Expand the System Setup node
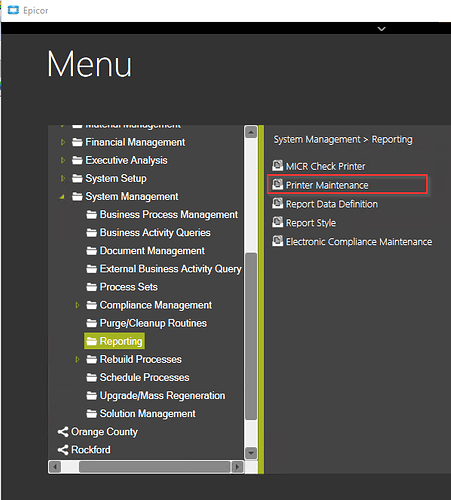451x500 pixels. point(63,178)
